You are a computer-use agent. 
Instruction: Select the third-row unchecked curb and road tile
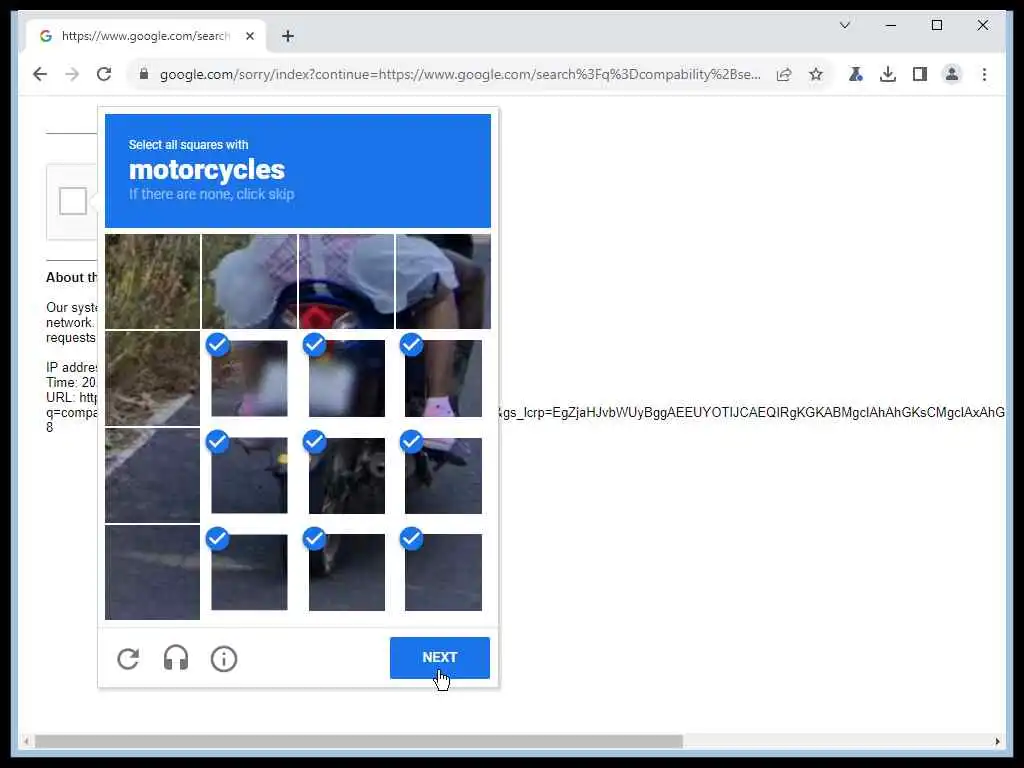coord(152,475)
